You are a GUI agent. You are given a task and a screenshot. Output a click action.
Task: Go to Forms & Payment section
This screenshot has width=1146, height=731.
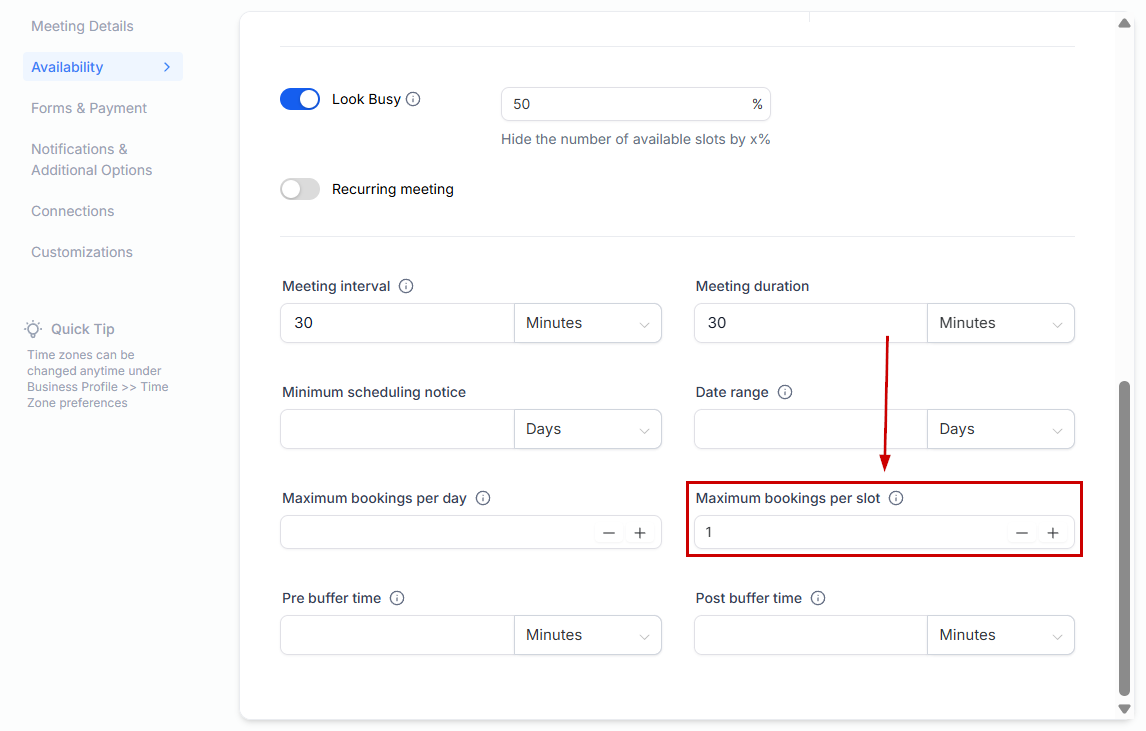tap(89, 108)
